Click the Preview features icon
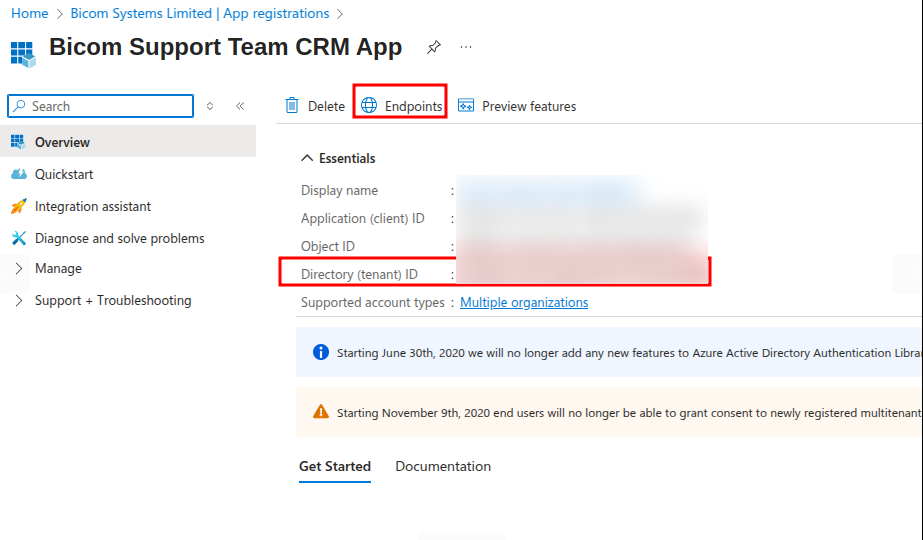The height and width of the screenshot is (540, 923). (x=466, y=105)
